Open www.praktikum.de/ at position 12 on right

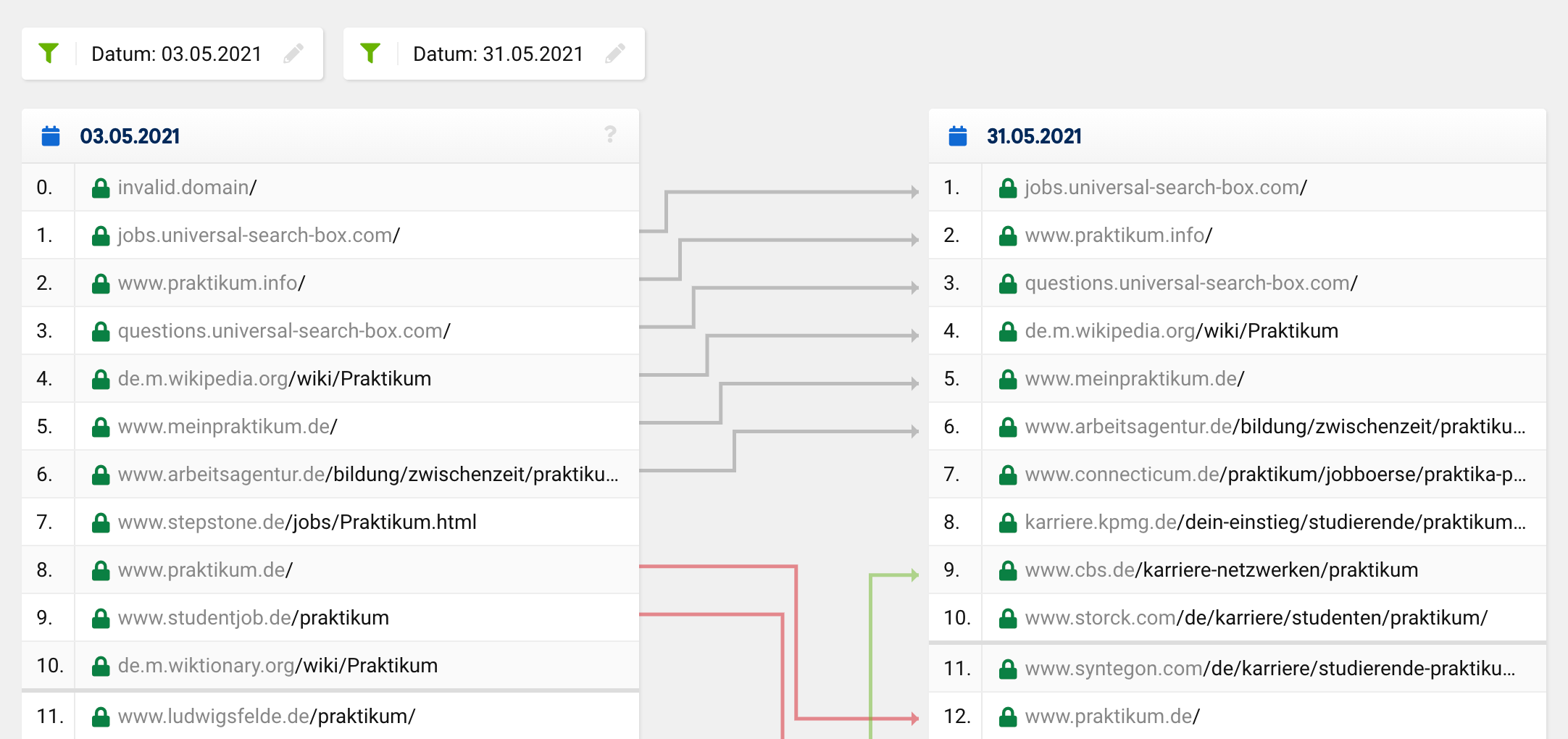click(x=1112, y=717)
